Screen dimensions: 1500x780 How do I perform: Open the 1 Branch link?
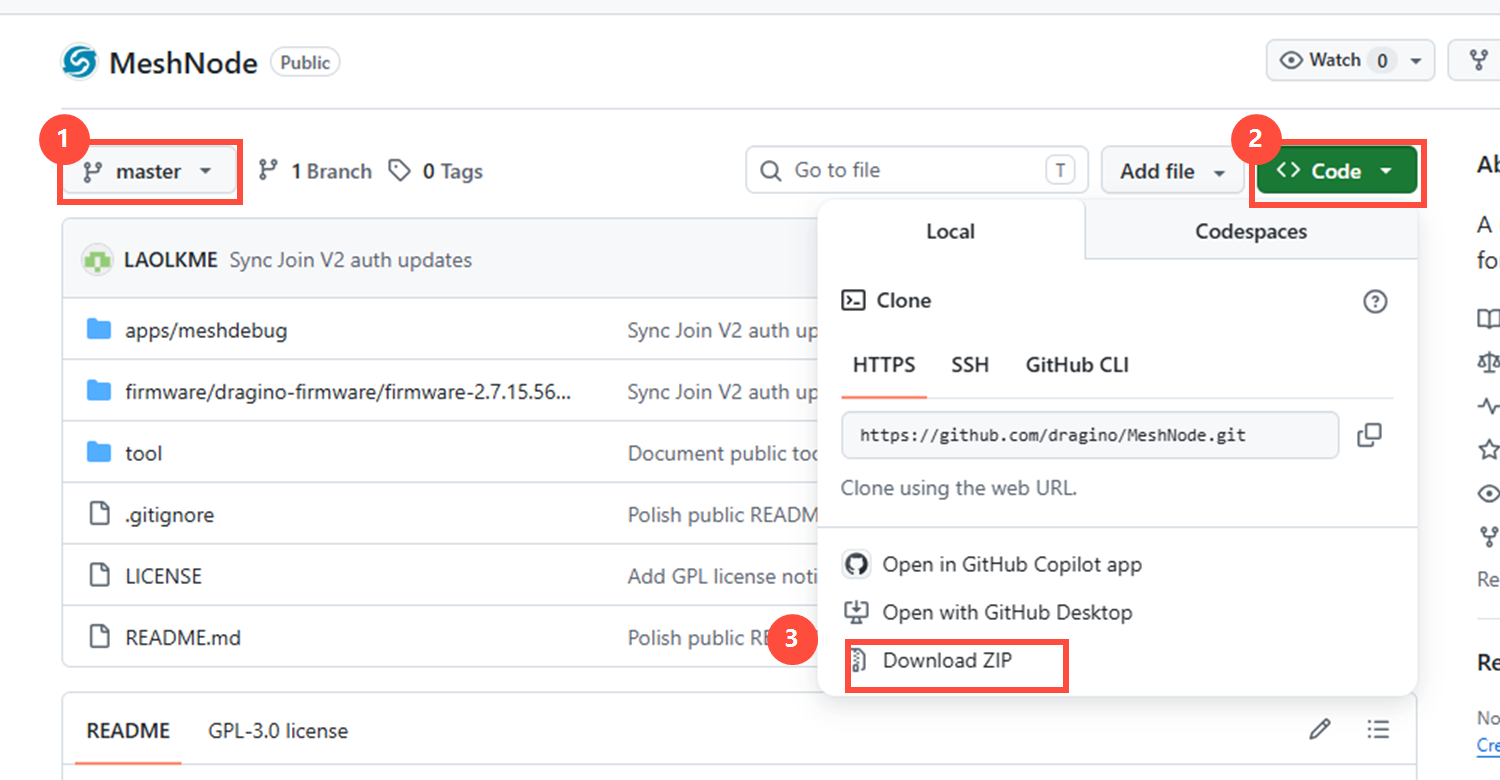314,171
